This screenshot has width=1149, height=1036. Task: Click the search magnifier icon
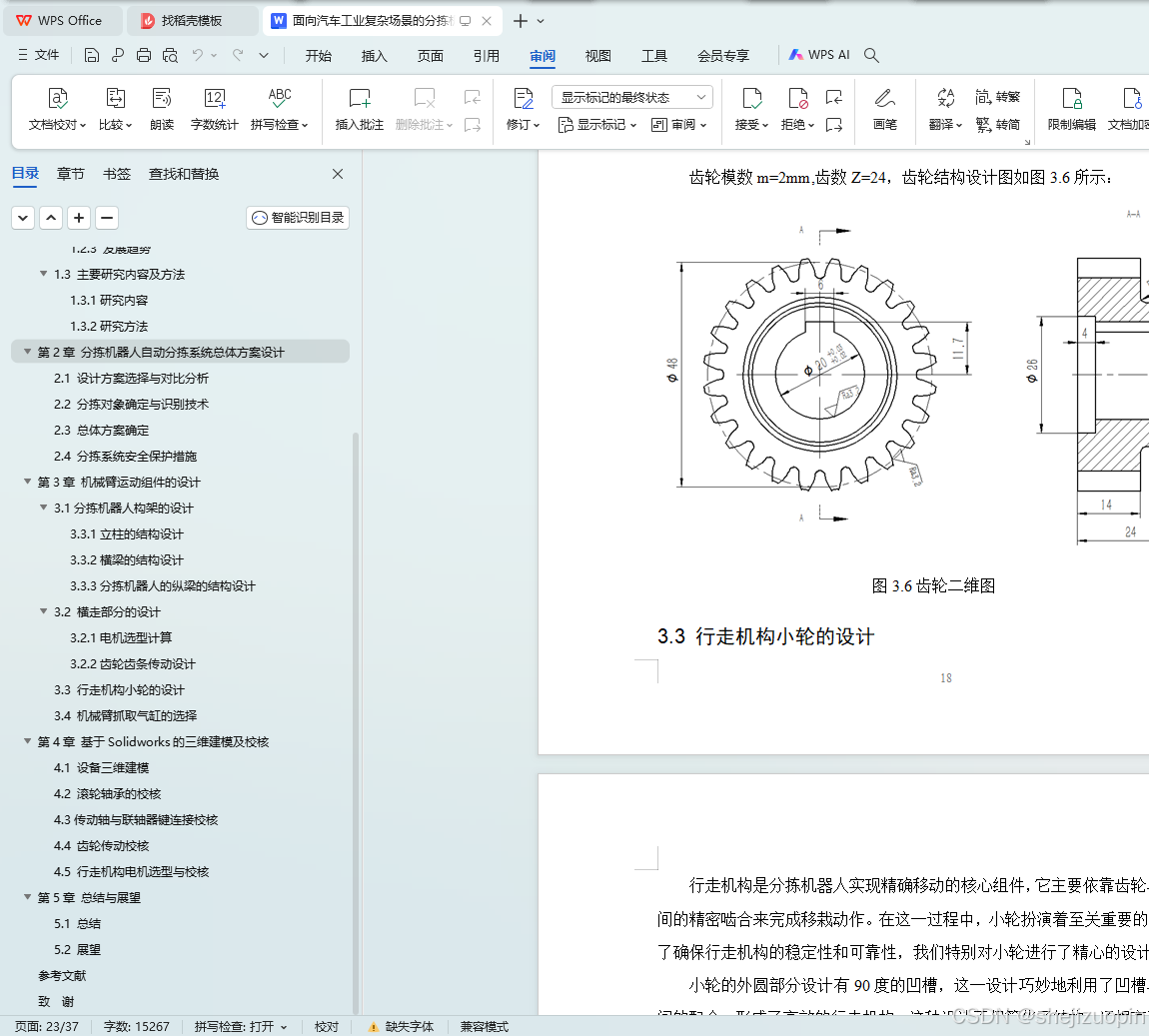(871, 55)
